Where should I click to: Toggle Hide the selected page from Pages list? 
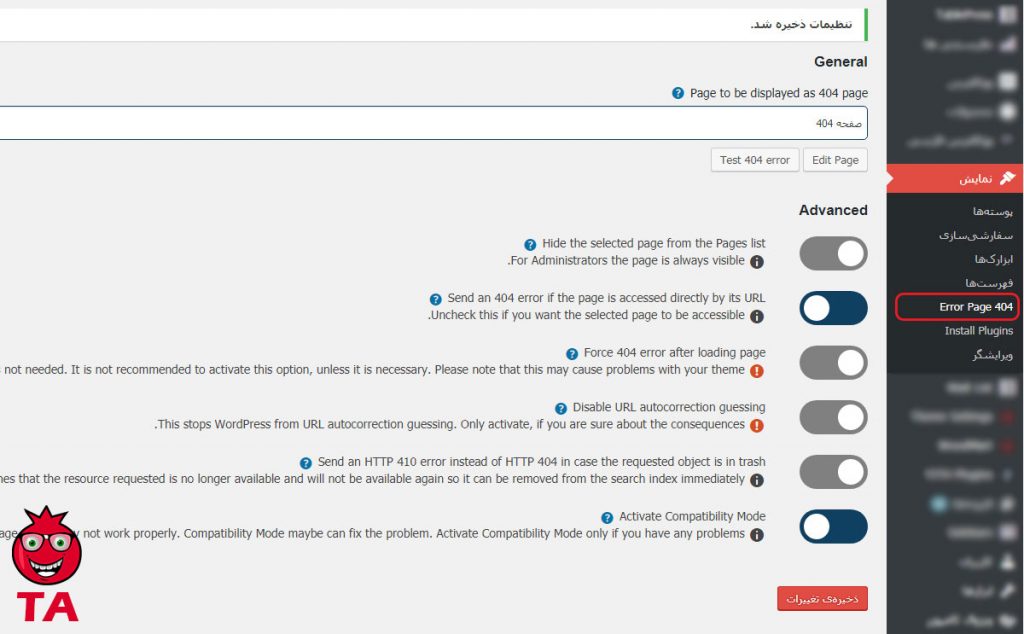[833, 254]
